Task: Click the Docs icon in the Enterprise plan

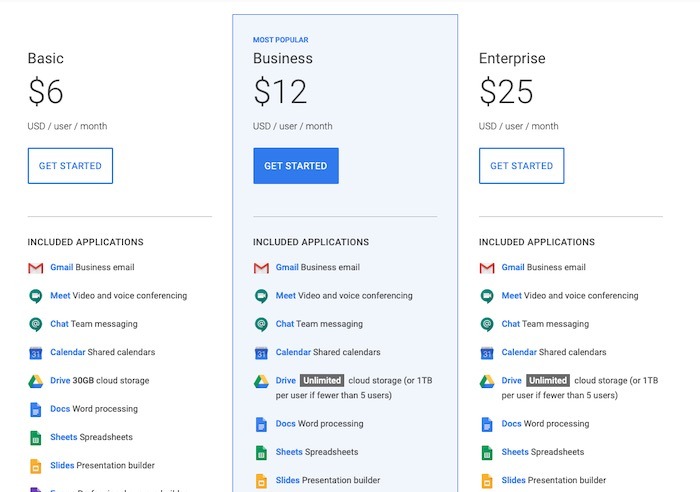Action: 487,424
